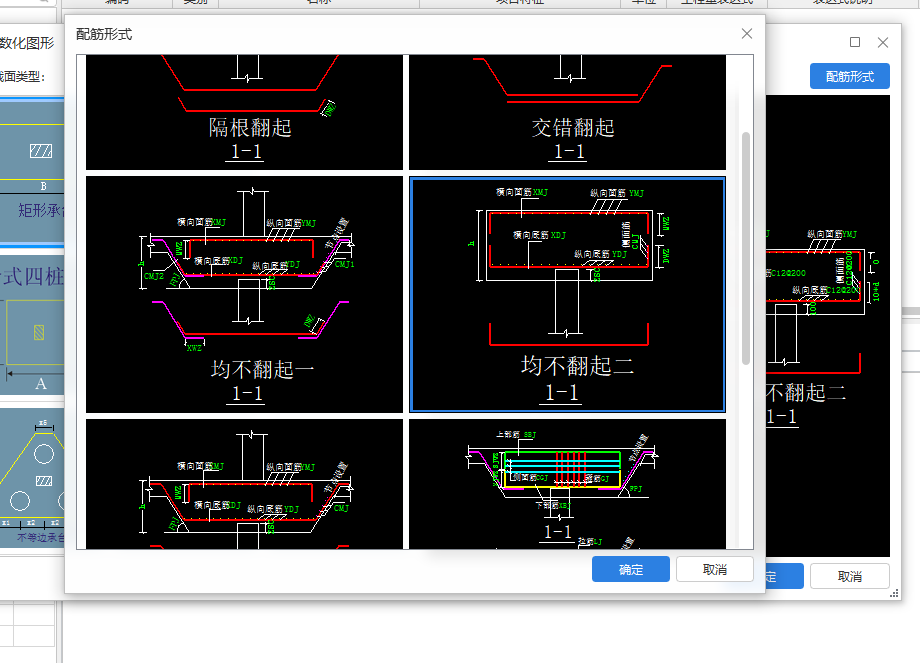Select the 隔根翻起 reinforcement thumbnail
Image resolution: width=920 pixels, height=663 pixels.
tap(244, 112)
